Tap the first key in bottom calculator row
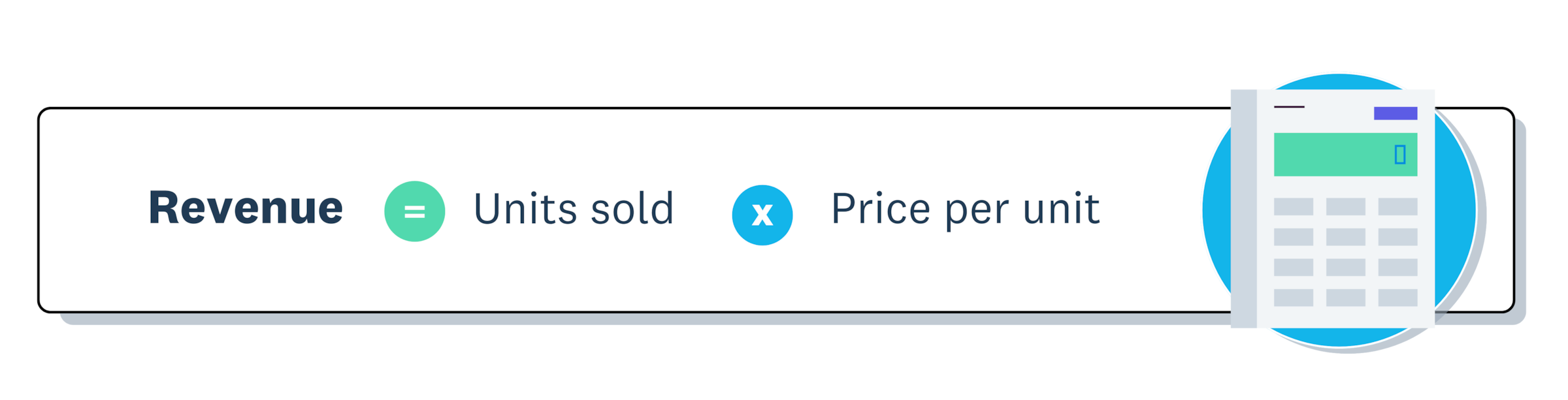The image size is (1568, 400). pyautogui.click(x=1293, y=298)
